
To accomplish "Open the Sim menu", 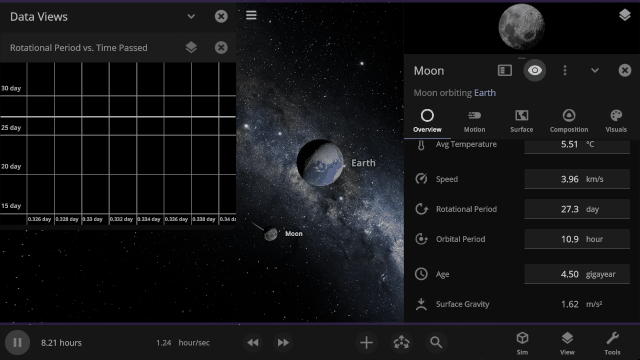I will click(x=522, y=343).
